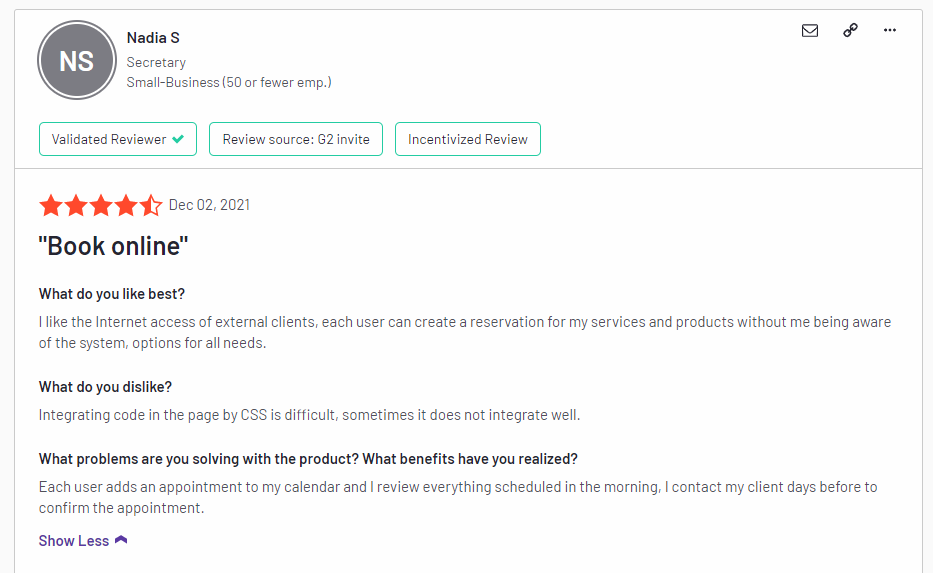The width and height of the screenshot is (933, 573).
Task: Open reviewer name Nadia S
Action: pos(153,38)
